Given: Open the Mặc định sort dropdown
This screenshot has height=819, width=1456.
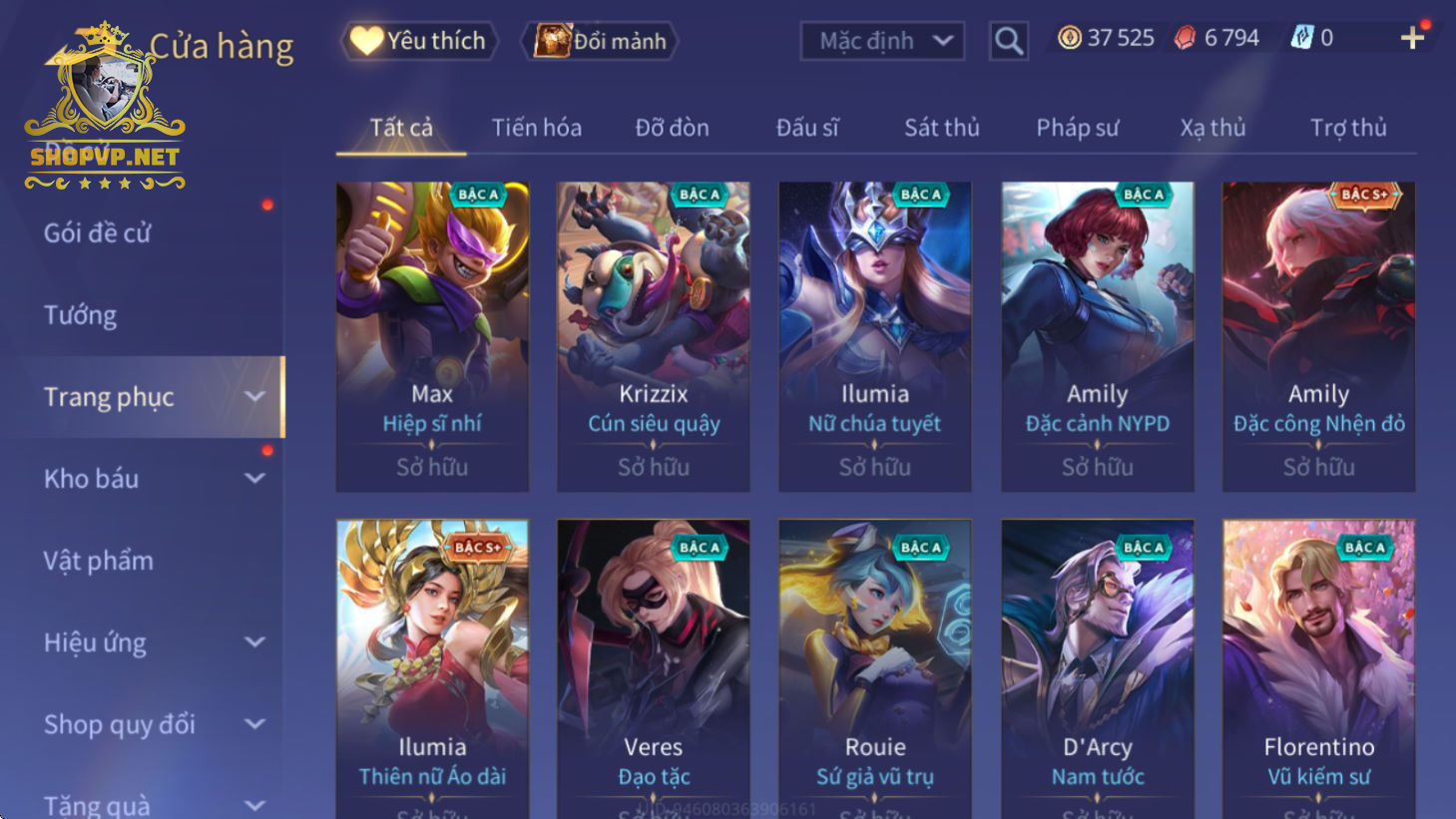Looking at the screenshot, I should pyautogui.click(x=882, y=41).
